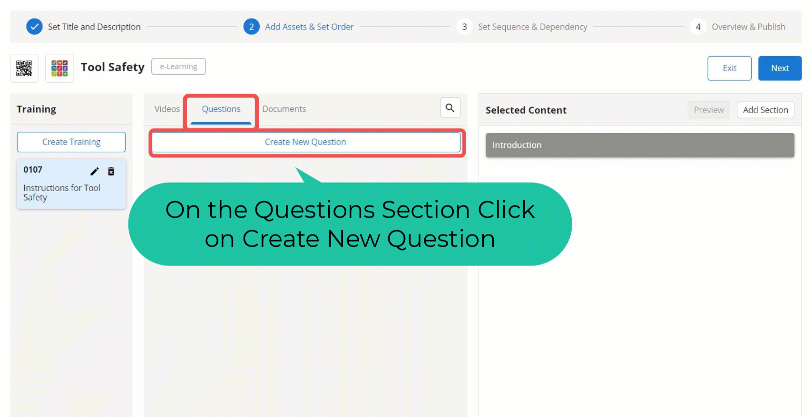Click the Training panel heading
This screenshot has width=812, height=417.
pos(36,109)
